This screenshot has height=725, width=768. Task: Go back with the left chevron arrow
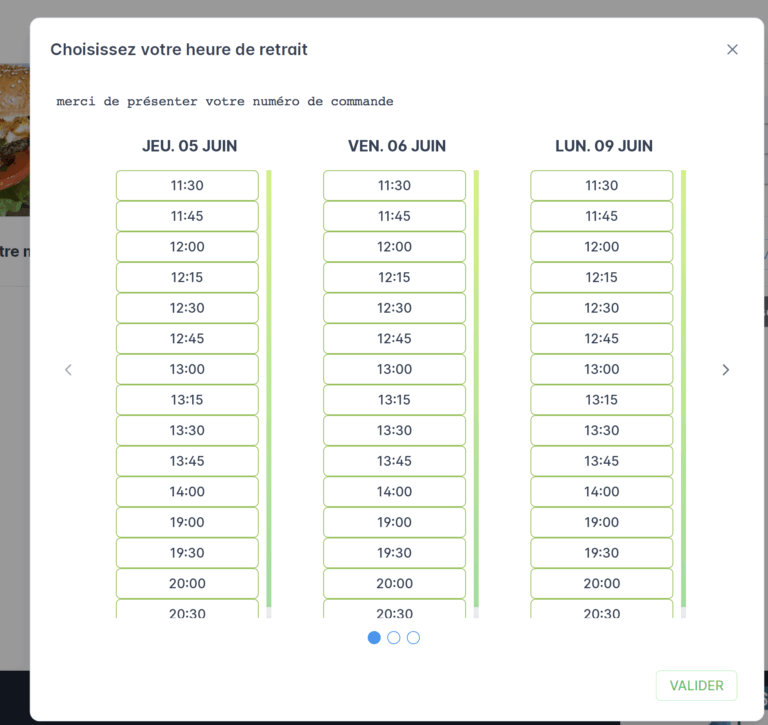(68, 369)
